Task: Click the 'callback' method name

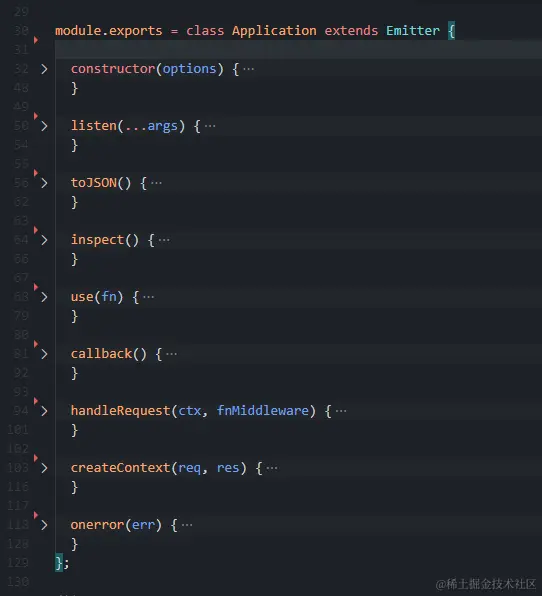Action: pyautogui.click(x=101, y=354)
